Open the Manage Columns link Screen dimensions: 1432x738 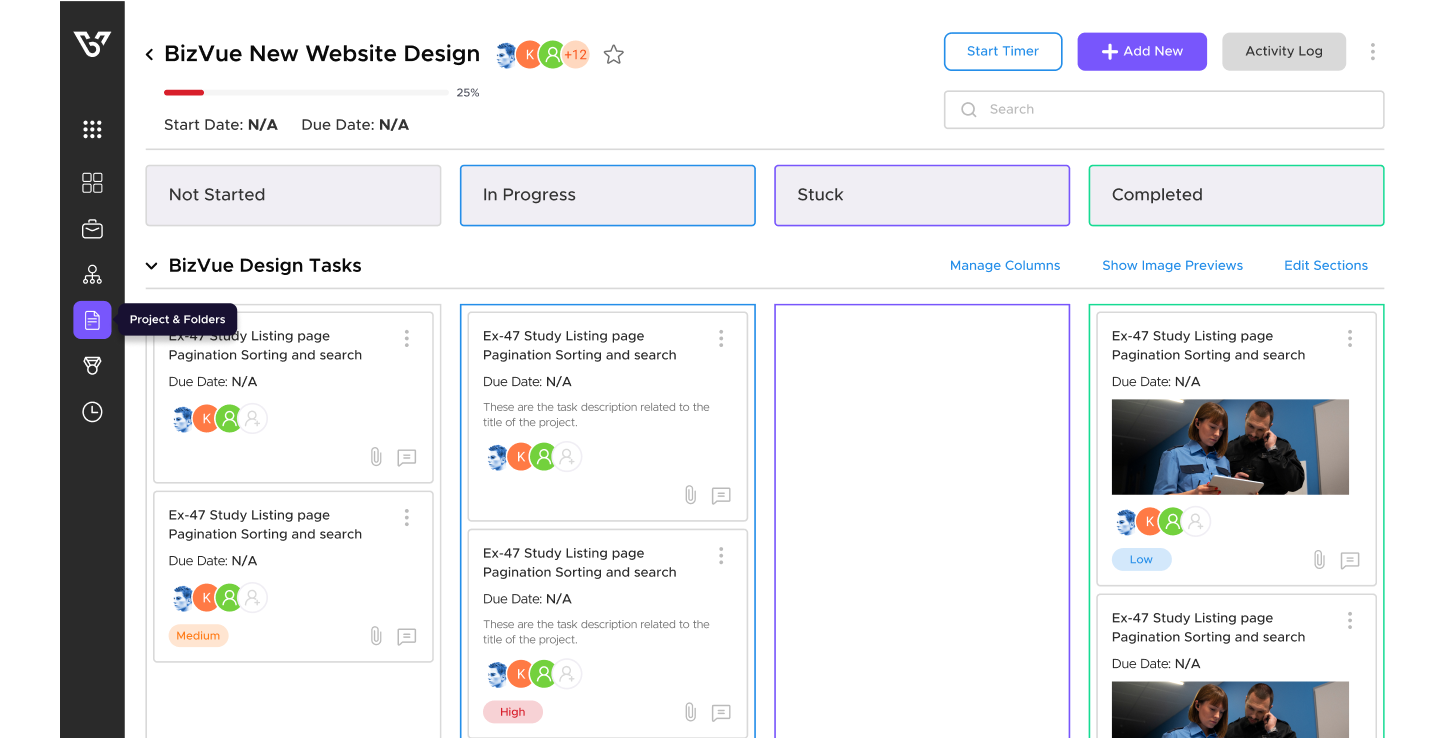coord(1005,265)
